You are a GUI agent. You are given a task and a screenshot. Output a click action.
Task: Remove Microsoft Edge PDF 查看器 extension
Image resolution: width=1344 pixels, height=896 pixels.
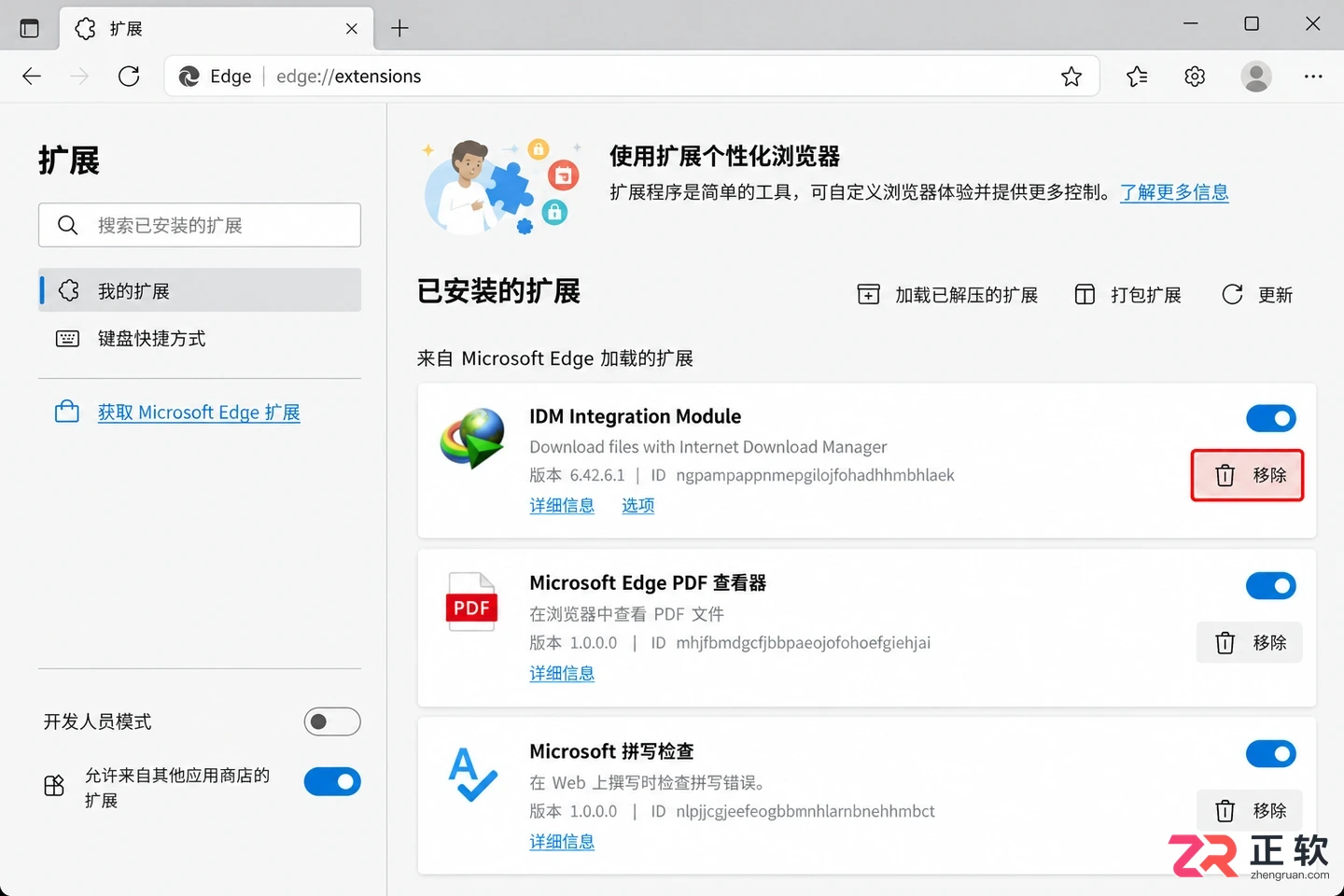(1250, 643)
